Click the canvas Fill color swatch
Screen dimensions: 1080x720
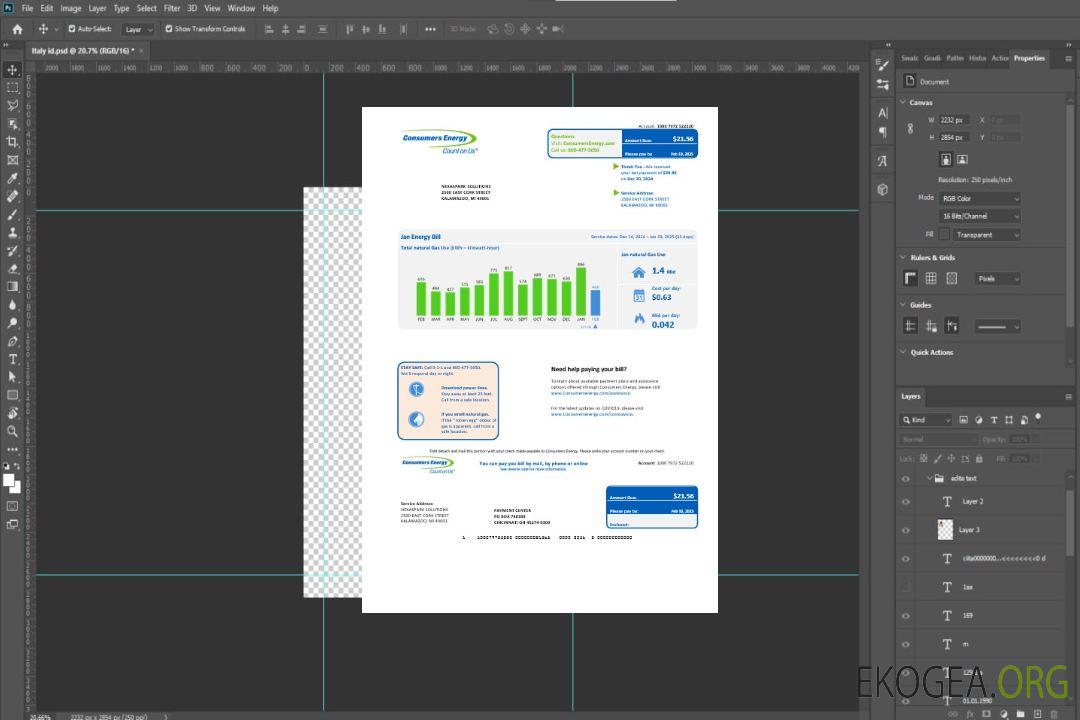(x=943, y=235)
